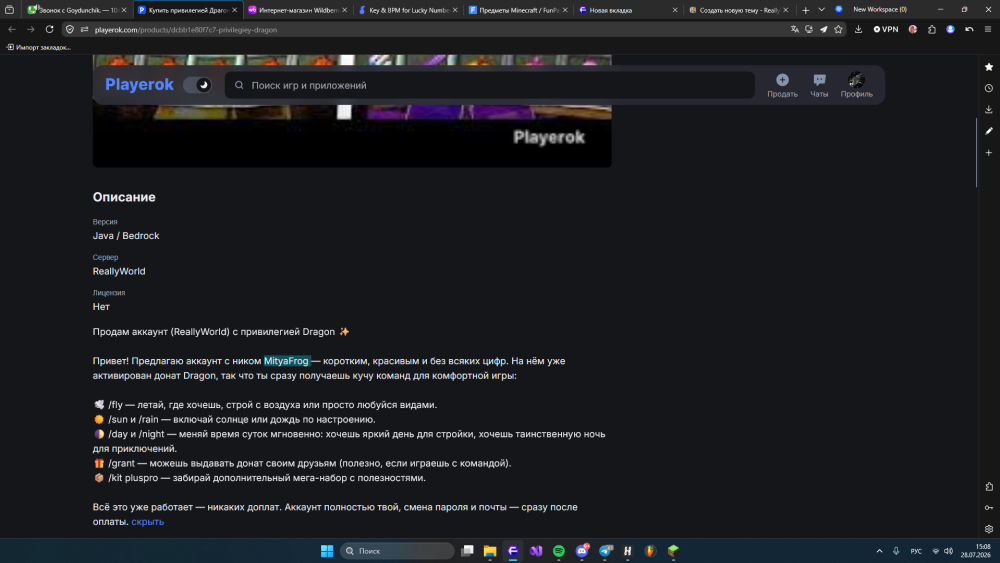Open File Explorer from taskbar
Image resolution: width=1000 pixels, height=563 pixels.
490,551
